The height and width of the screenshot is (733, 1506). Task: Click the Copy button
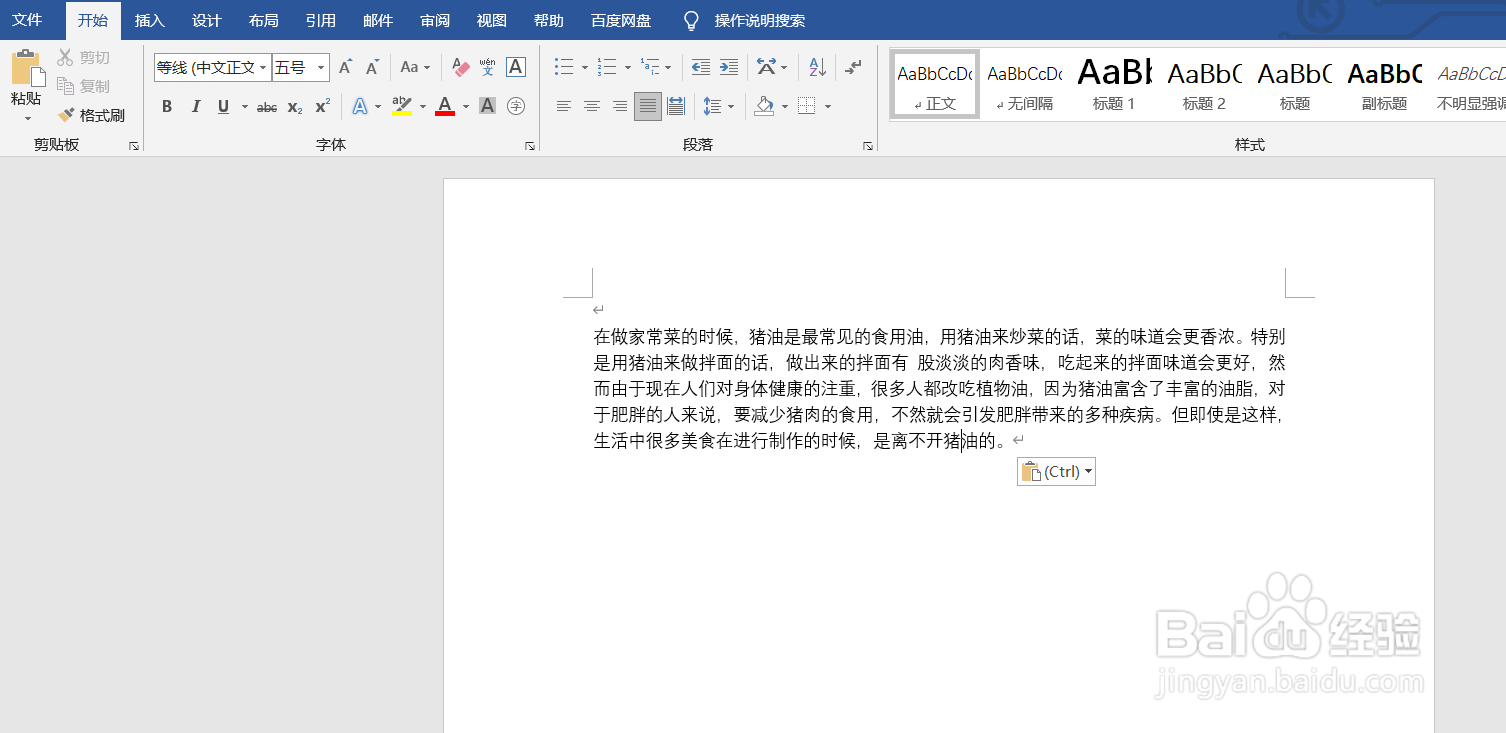84,86
